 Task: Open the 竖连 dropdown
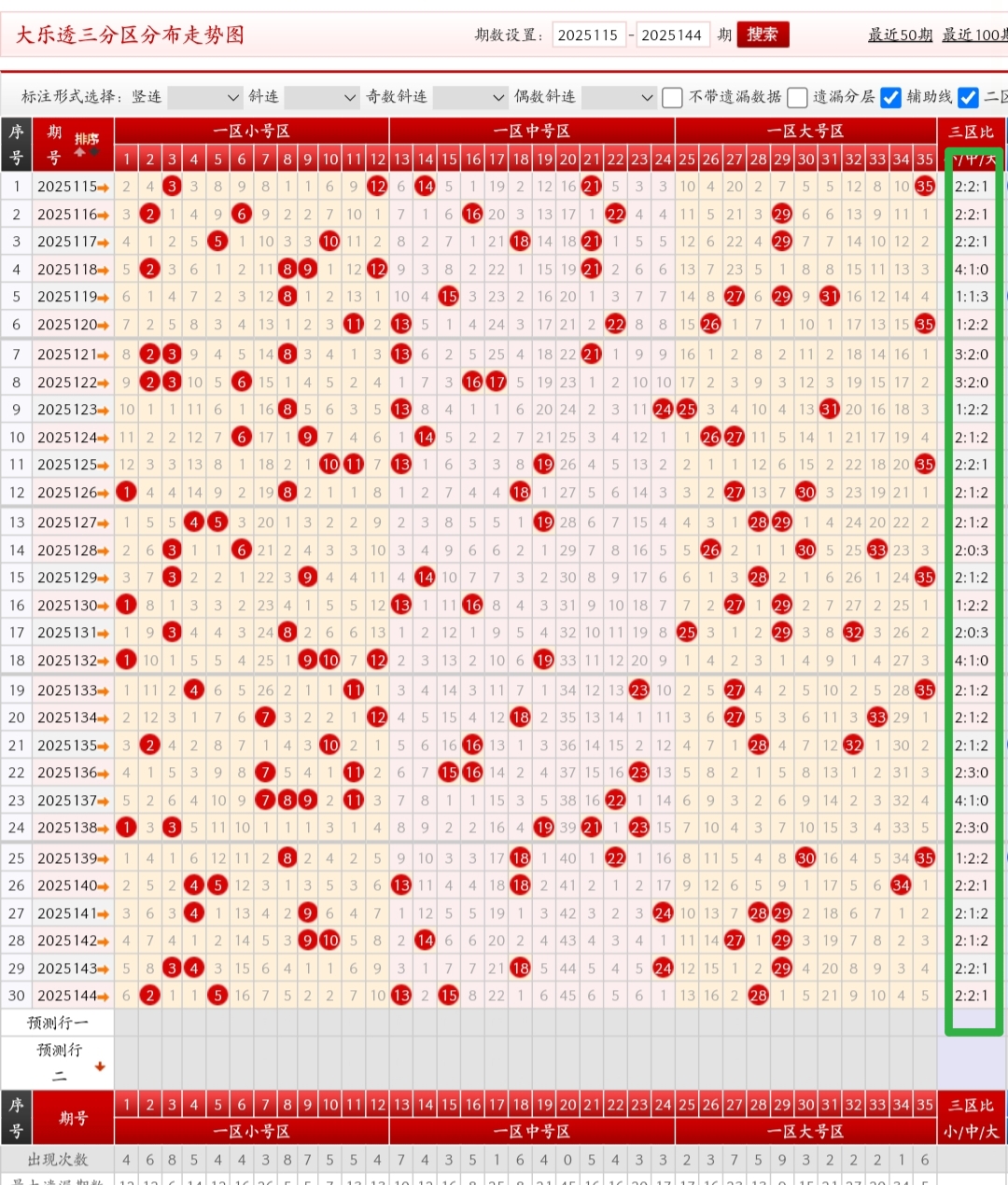(204, 97)
